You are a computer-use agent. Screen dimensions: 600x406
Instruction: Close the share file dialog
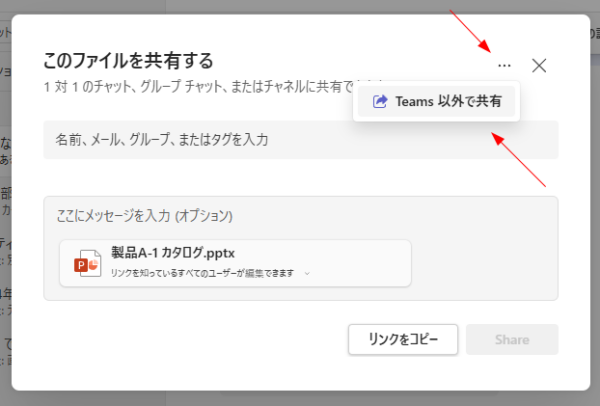coord(539,65)
